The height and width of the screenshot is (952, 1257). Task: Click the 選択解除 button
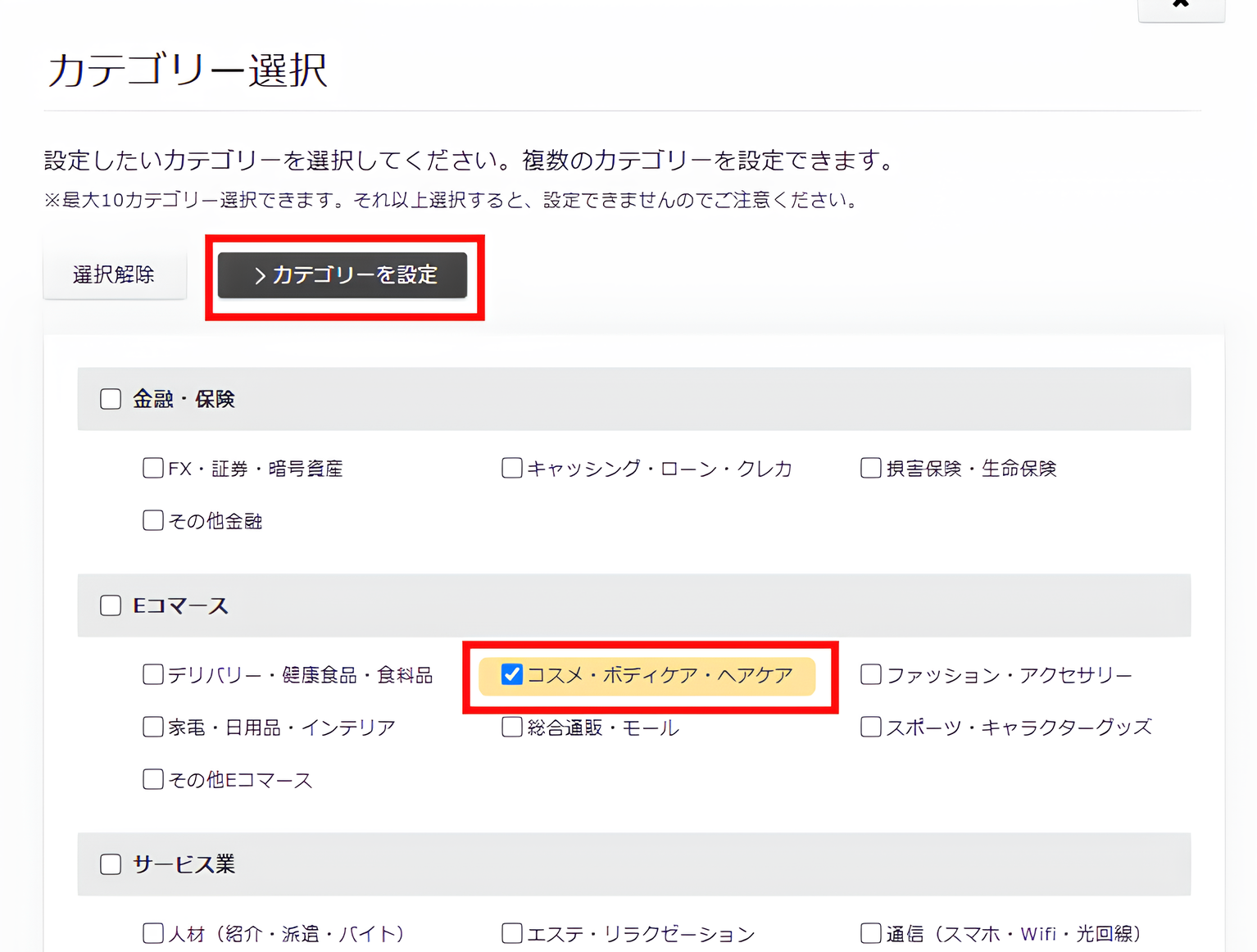pyautogui.click(x=115, y=275)
